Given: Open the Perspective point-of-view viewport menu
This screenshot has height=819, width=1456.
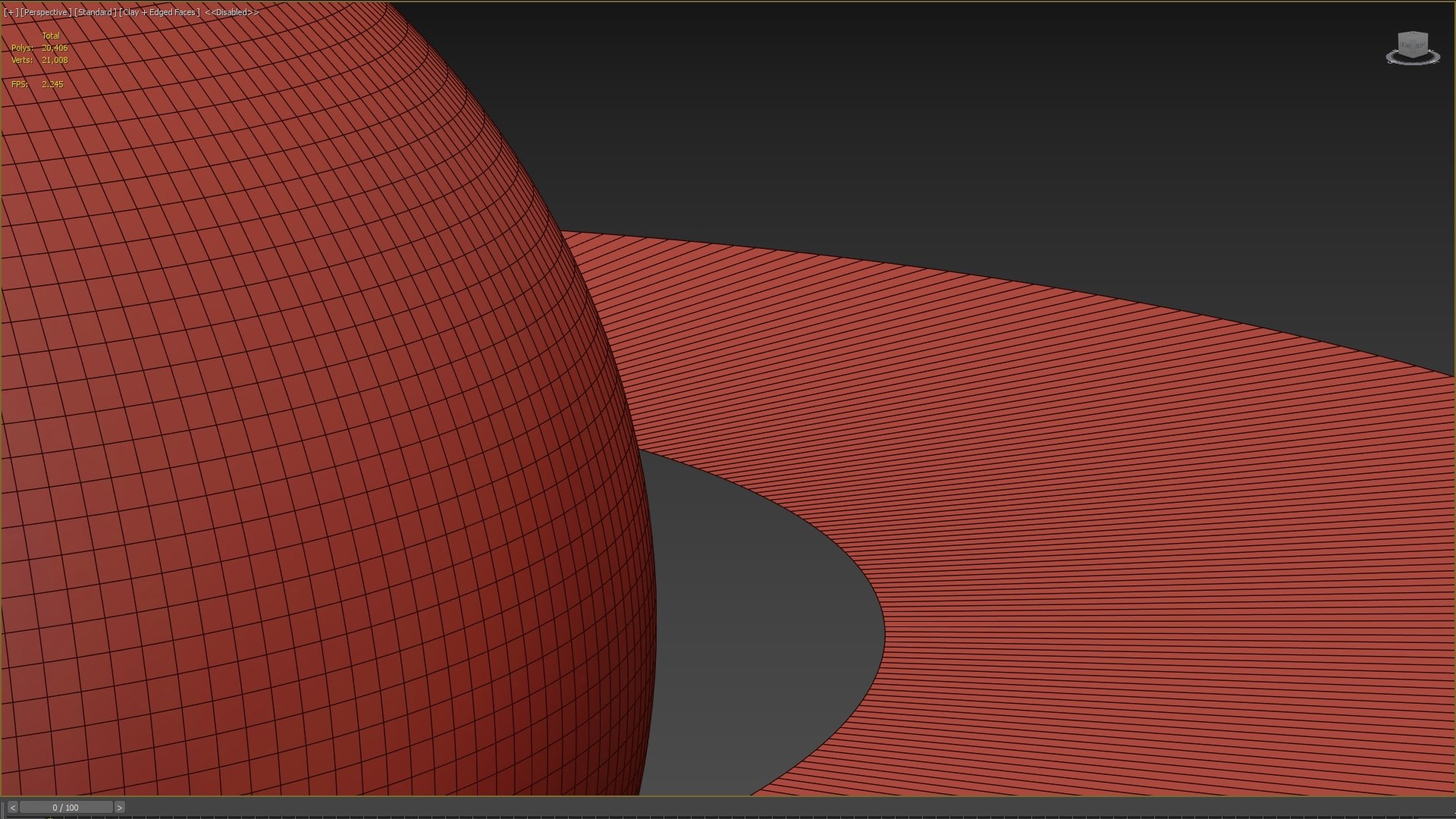Looking at the screenshot, I should (x=45, y=12).
